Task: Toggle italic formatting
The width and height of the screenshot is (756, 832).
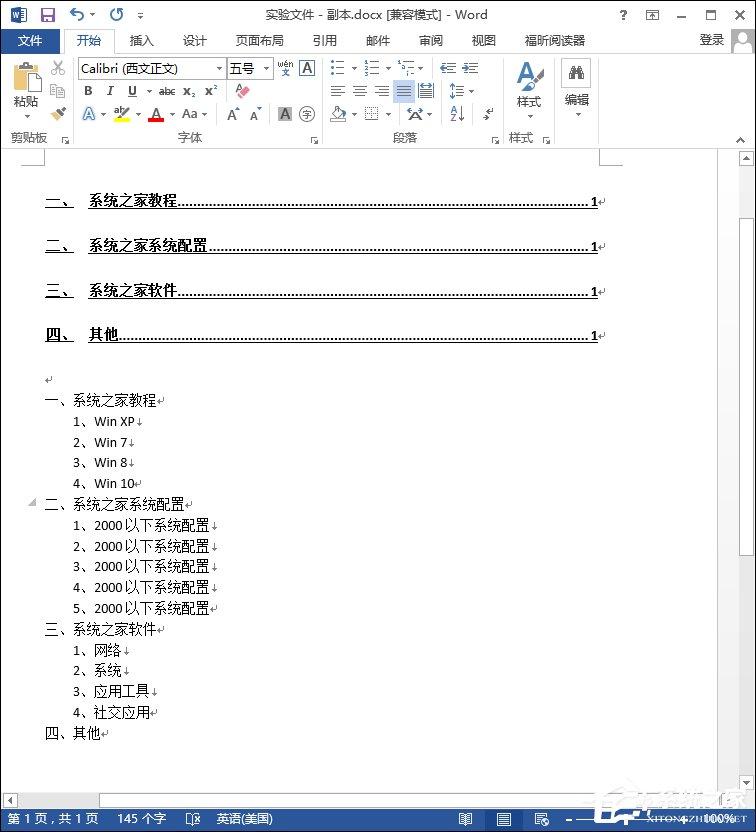Action: click(x=110, y=91)
